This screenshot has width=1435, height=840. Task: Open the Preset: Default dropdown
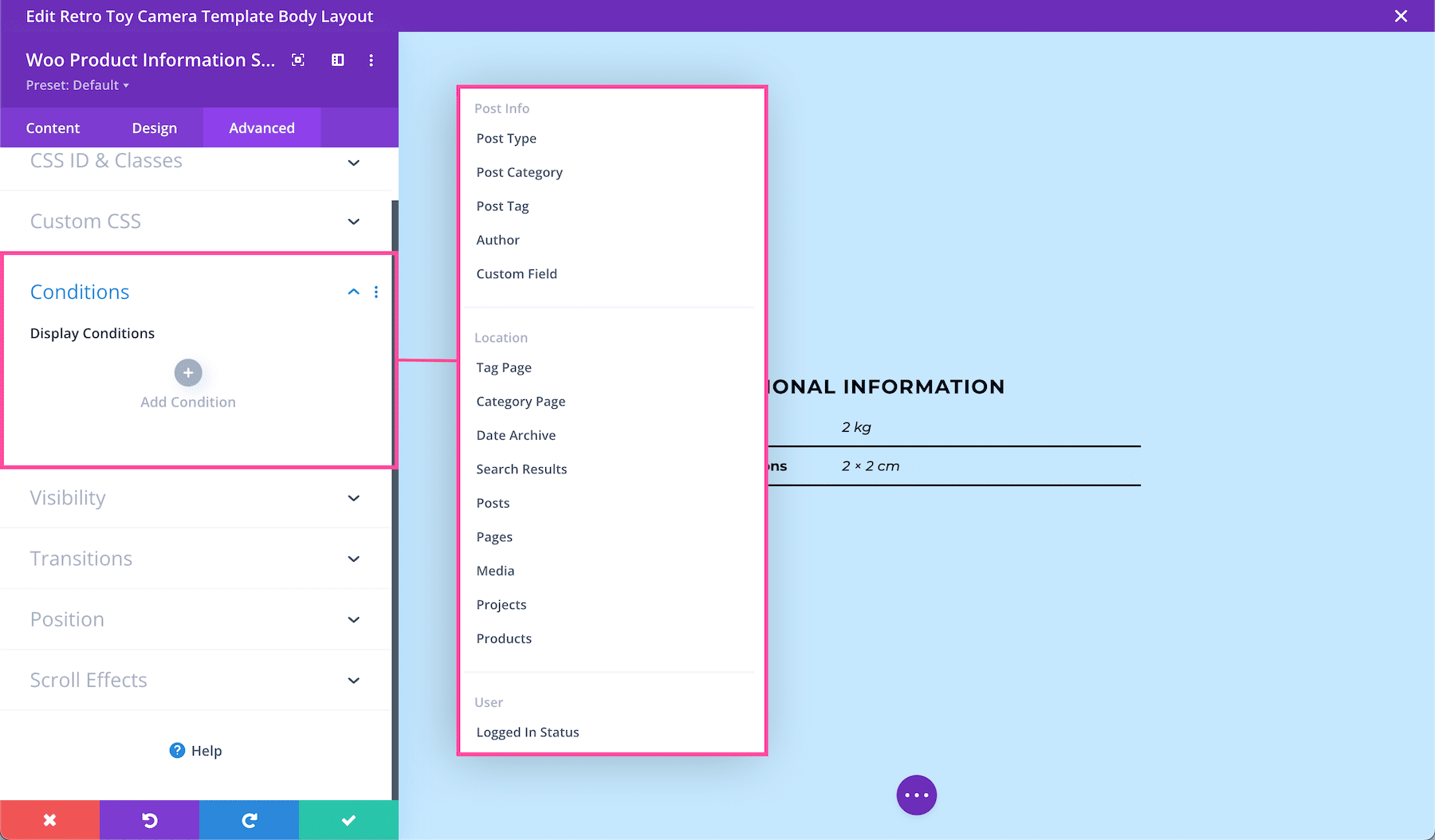point(77,85)
